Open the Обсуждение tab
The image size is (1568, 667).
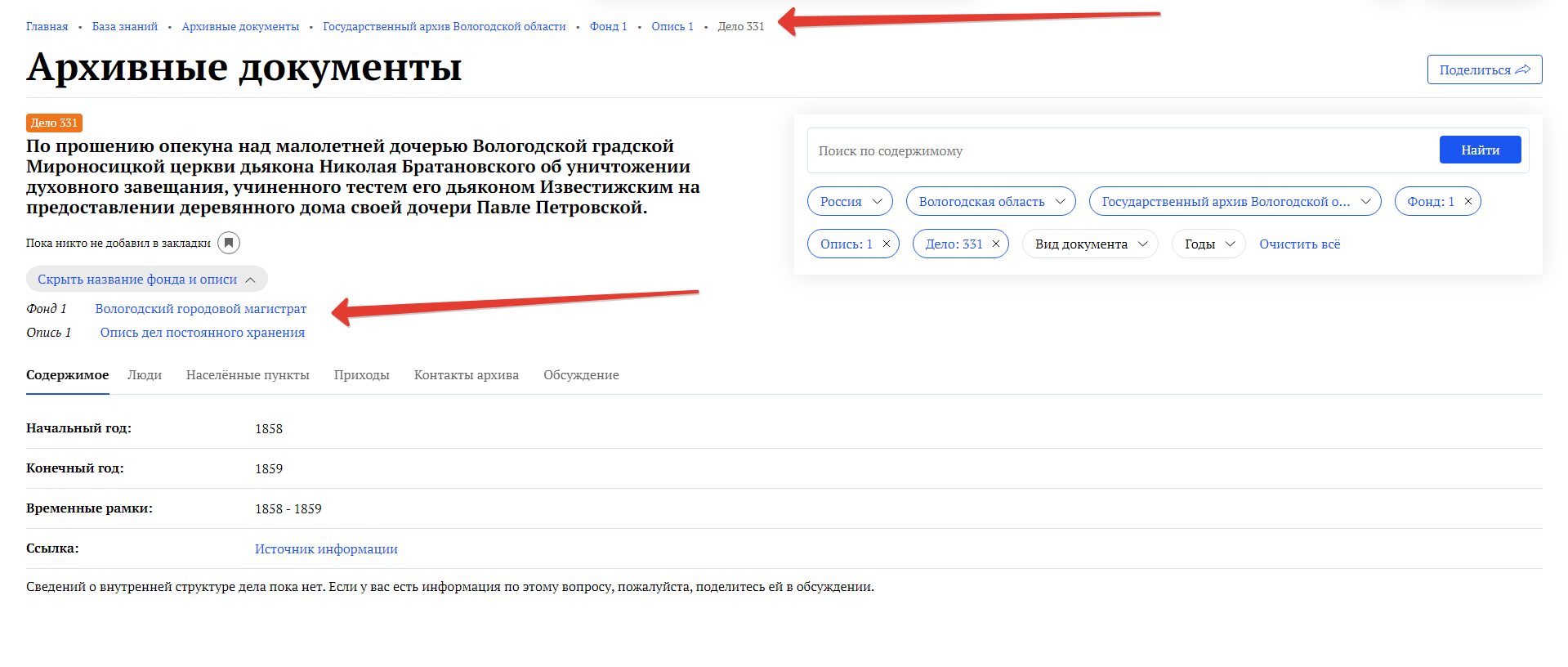pyautogui.click(x=581, y=375)
